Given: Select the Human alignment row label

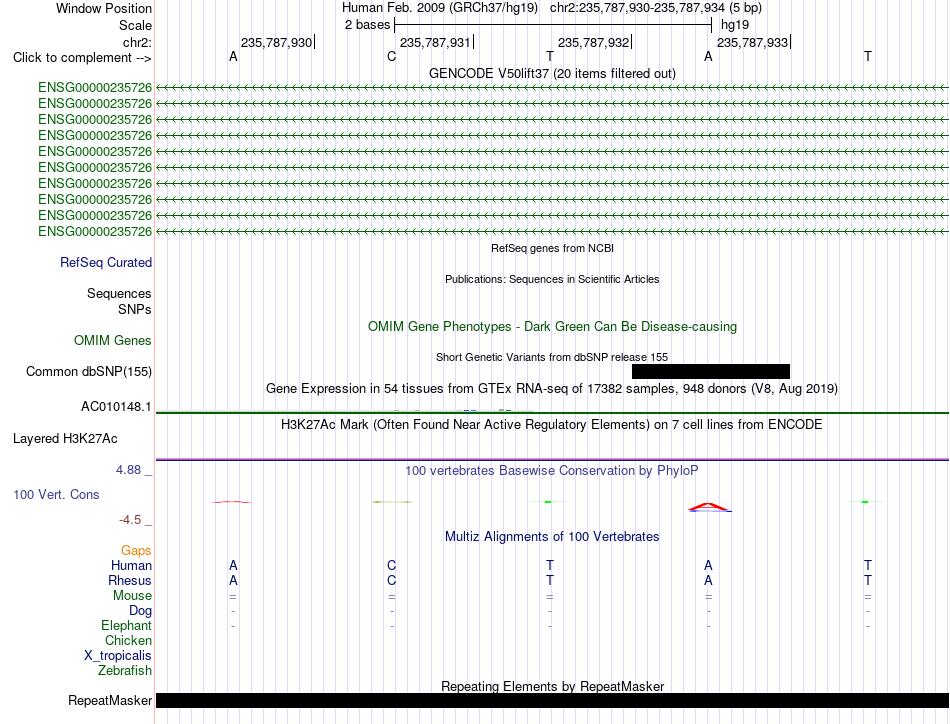Looking at the screenshot, I should pyautogui.click(x=131, y=565).
